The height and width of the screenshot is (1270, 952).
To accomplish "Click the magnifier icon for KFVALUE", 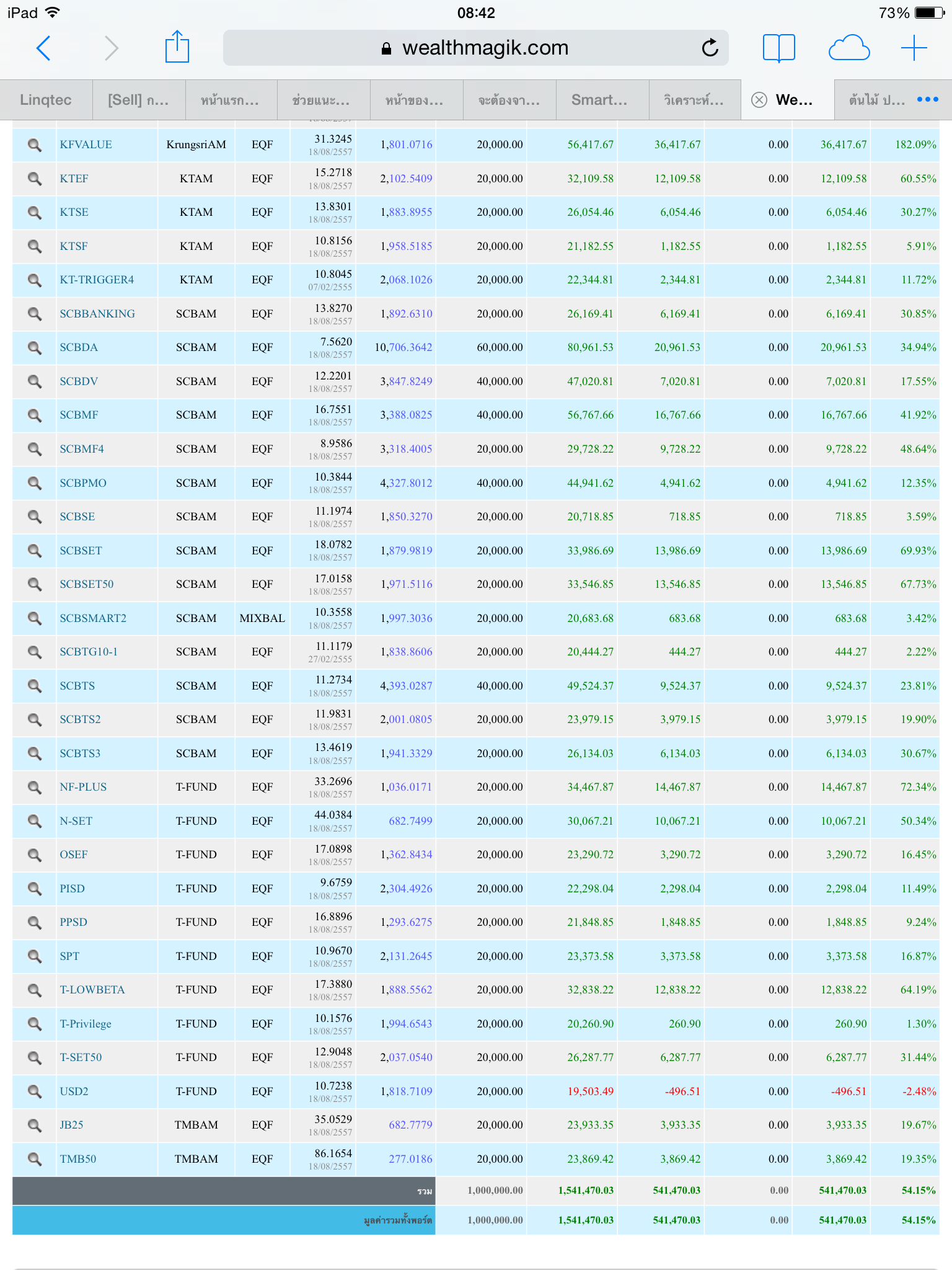I will (35, 145).
